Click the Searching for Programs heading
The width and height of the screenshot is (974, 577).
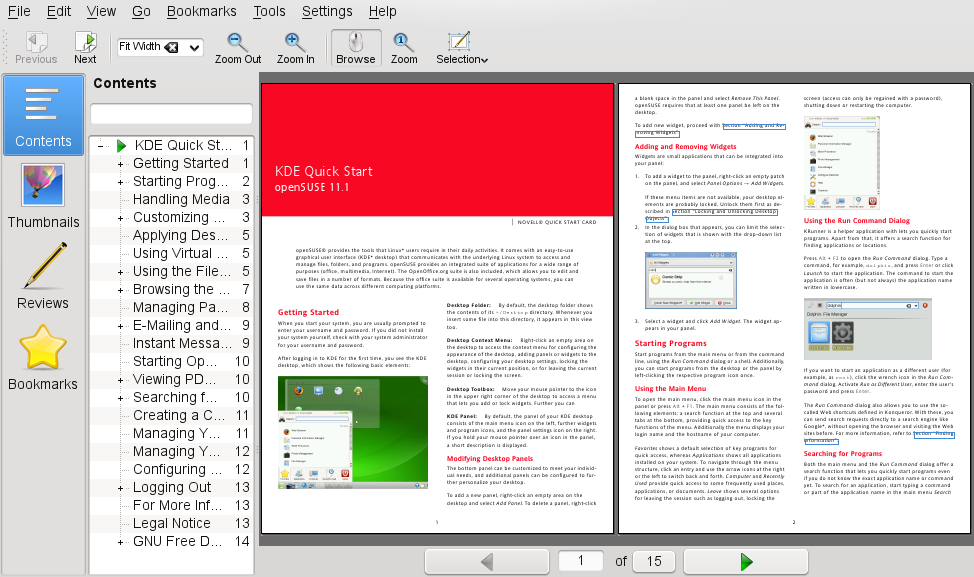click(x=842, y=453)
